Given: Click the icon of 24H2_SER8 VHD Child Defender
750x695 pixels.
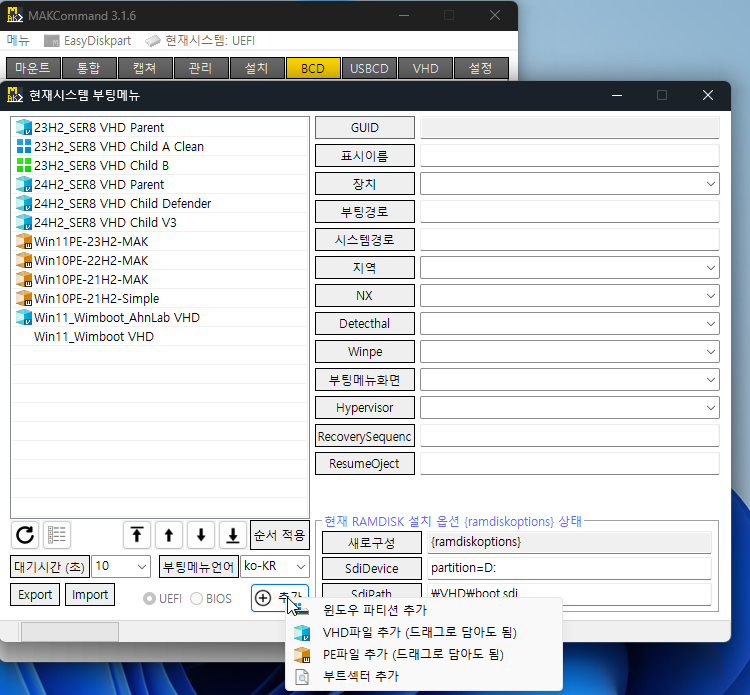Looking at the screenshot, I should tap(23, 203).
